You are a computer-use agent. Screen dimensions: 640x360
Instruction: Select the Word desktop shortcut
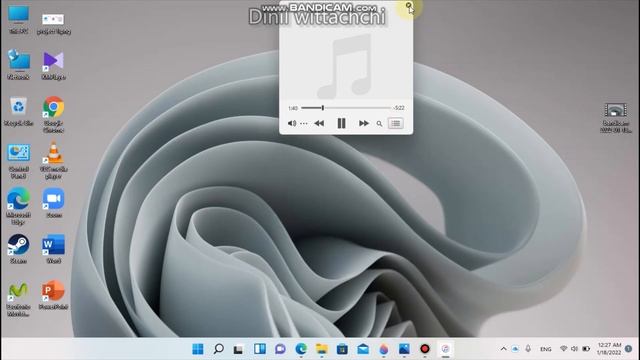pos(53,249)
